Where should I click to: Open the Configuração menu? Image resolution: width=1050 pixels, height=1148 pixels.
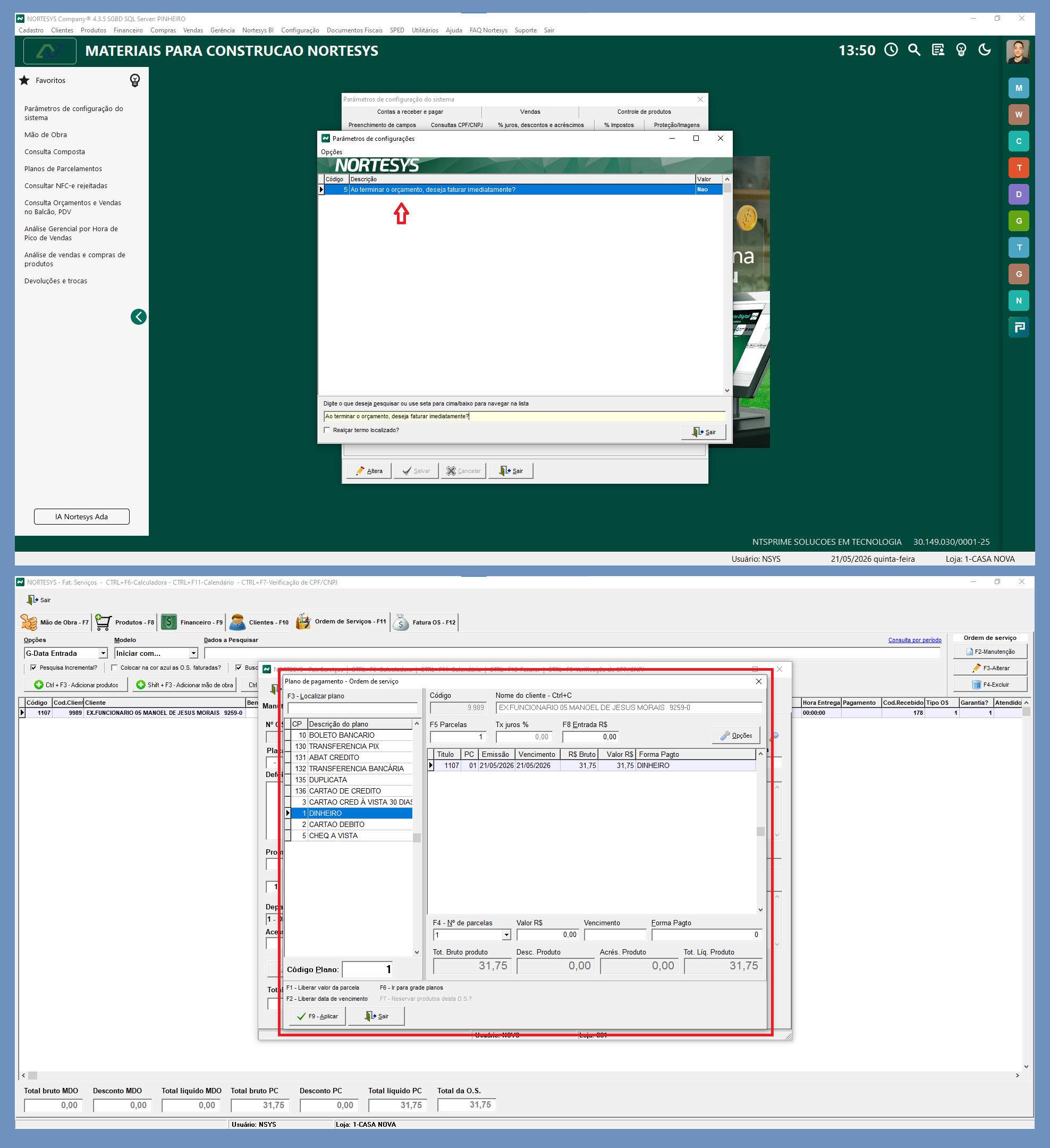point(300,30)
